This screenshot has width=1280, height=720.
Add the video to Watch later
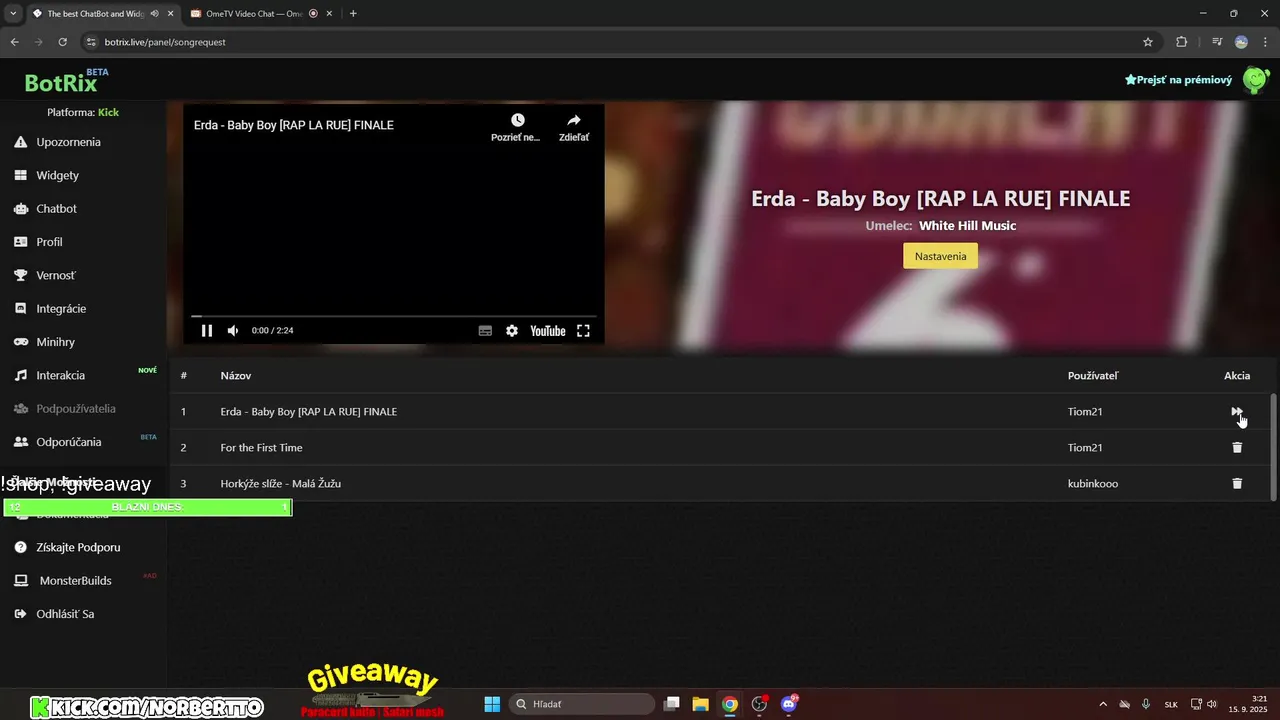point(517,127)
